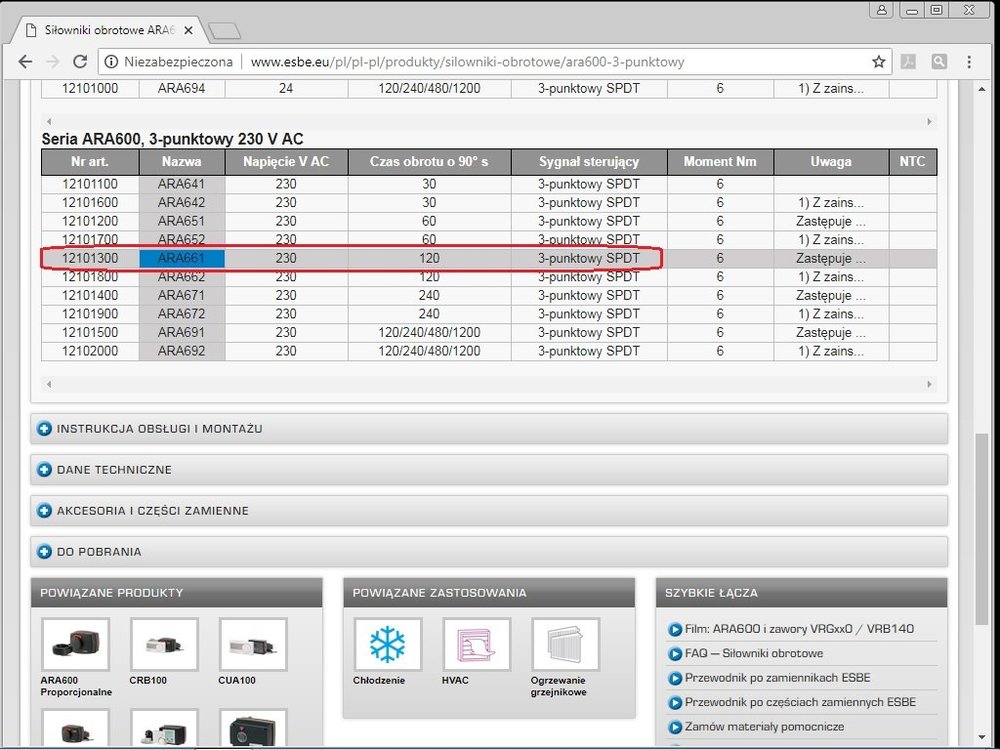Click the PDF extension icon in toolbar
The height and width of the screenshot is (750, 1000).
click(910, 62)
